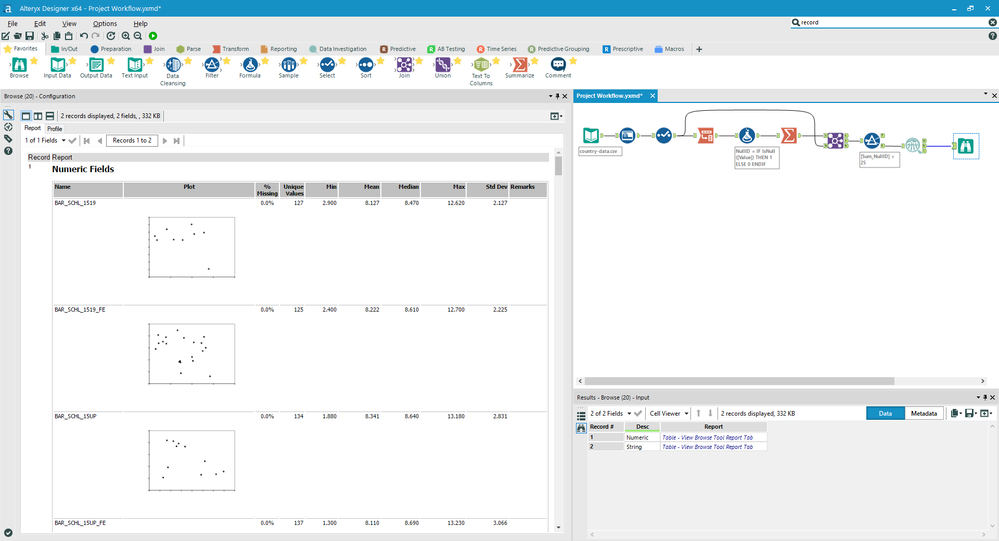Open String row Table report link

(707, 447)
